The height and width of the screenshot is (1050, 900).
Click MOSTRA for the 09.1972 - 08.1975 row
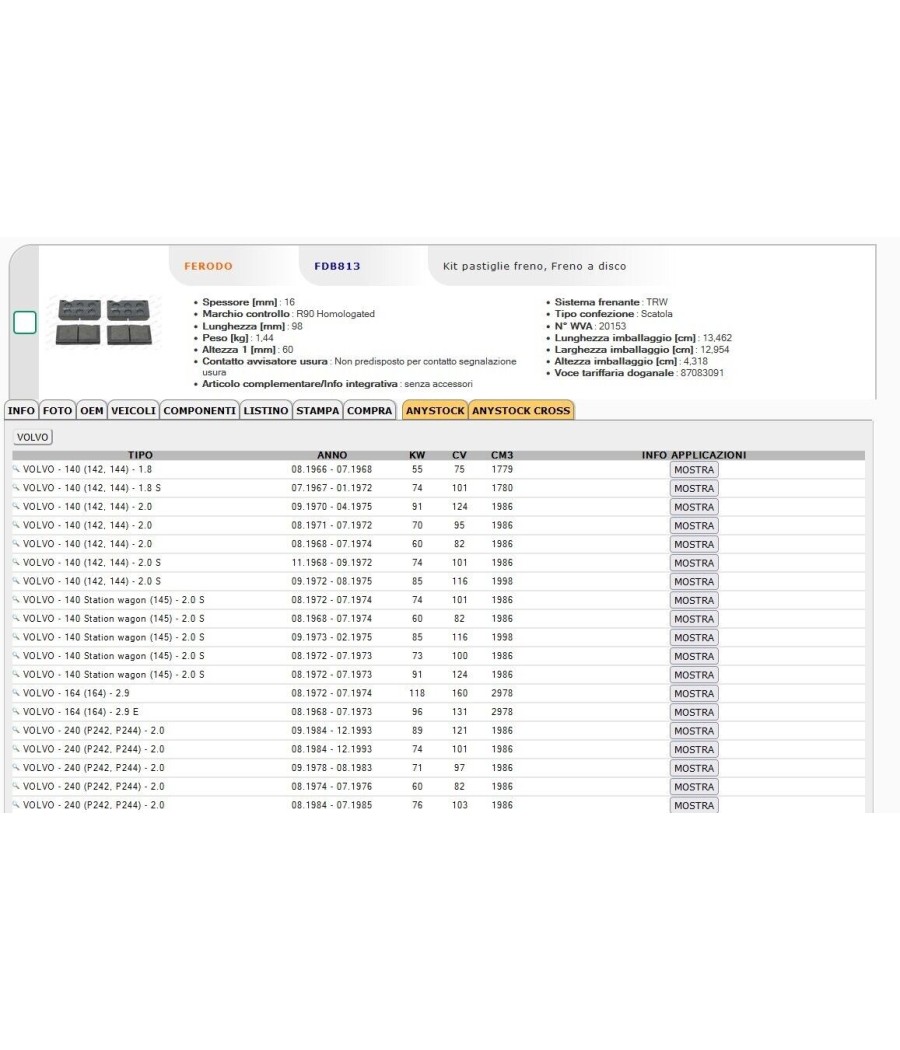pyautogui.click(x=694, y=582)
